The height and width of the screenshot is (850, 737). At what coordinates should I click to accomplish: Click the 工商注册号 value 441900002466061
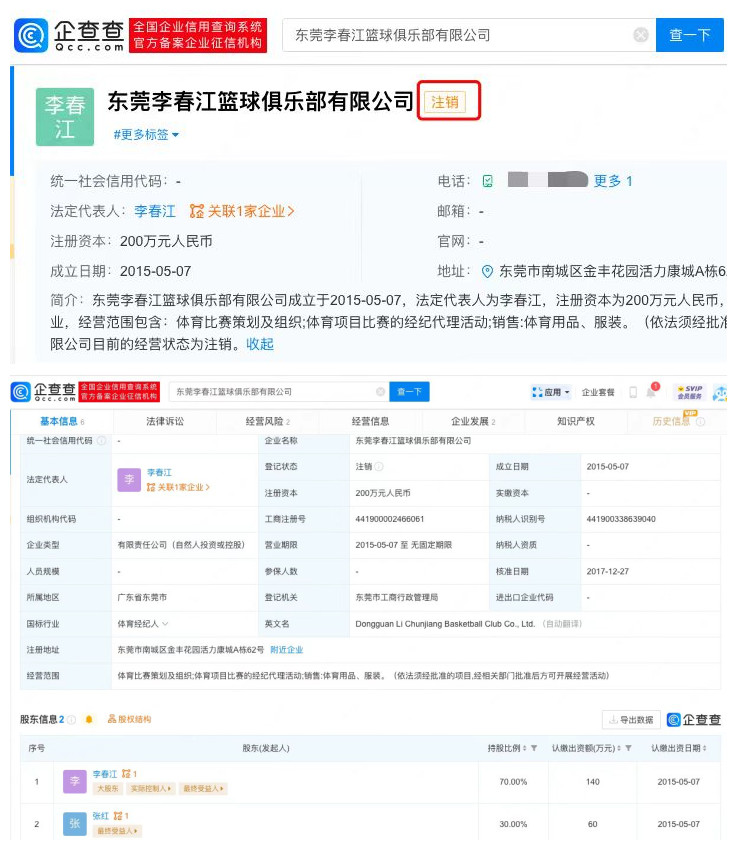(x=389, y=519)
